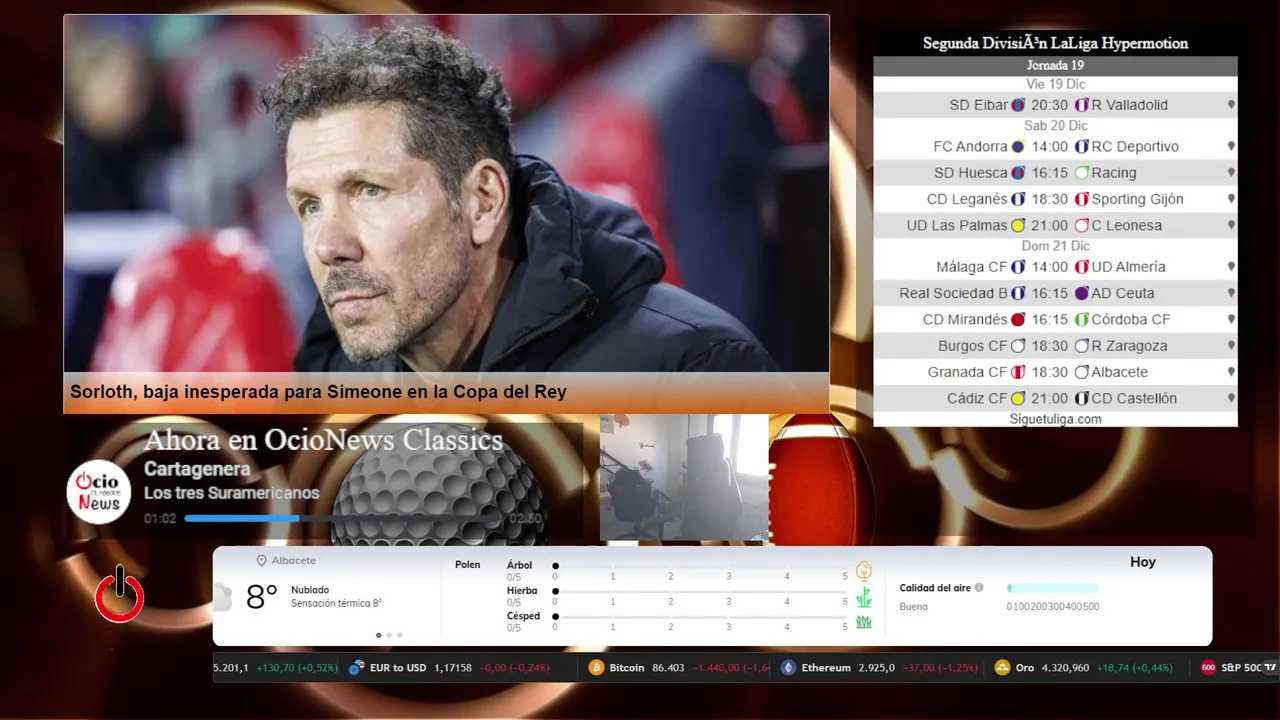Click the webcam room thumbnail
The height and width of the screenshot is (720, 1280).
pyautogui.click(x=684, y=478)
